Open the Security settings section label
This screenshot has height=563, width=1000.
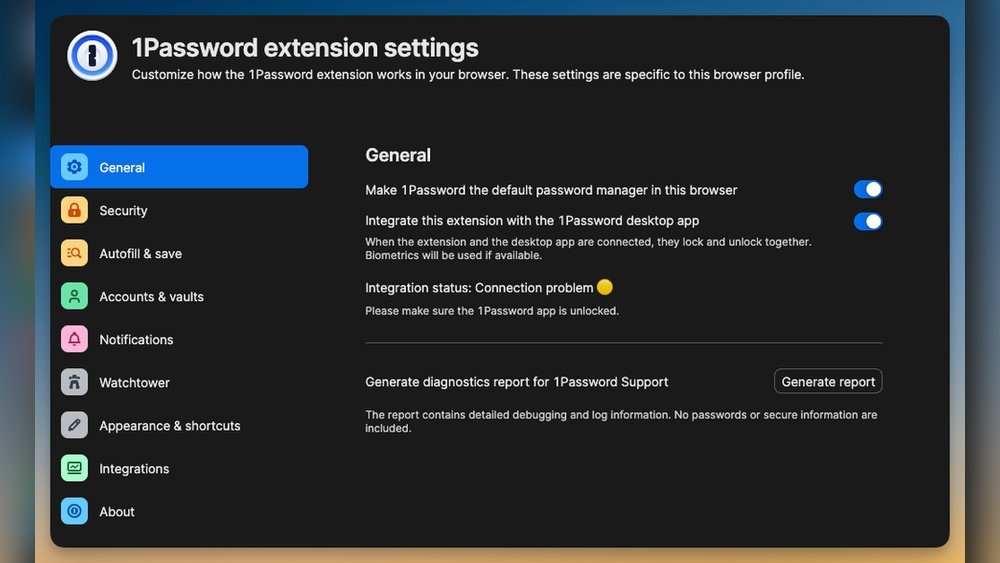pos(123,210)
